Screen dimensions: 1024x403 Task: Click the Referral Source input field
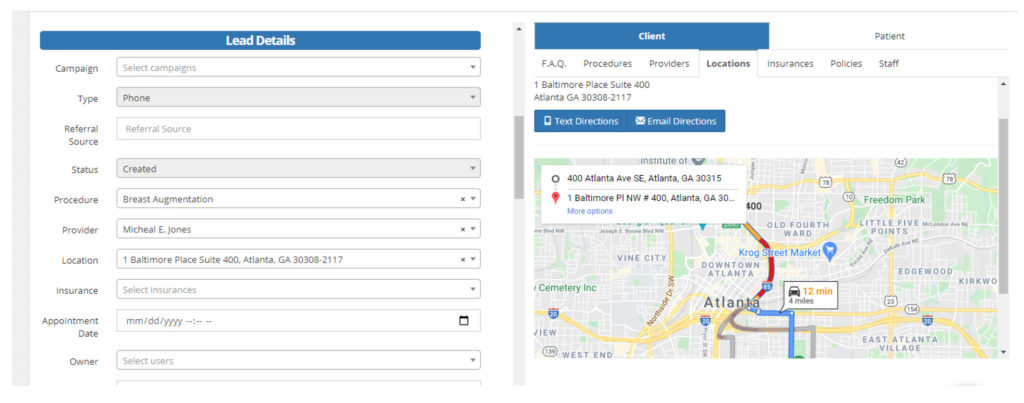(298, 129)
